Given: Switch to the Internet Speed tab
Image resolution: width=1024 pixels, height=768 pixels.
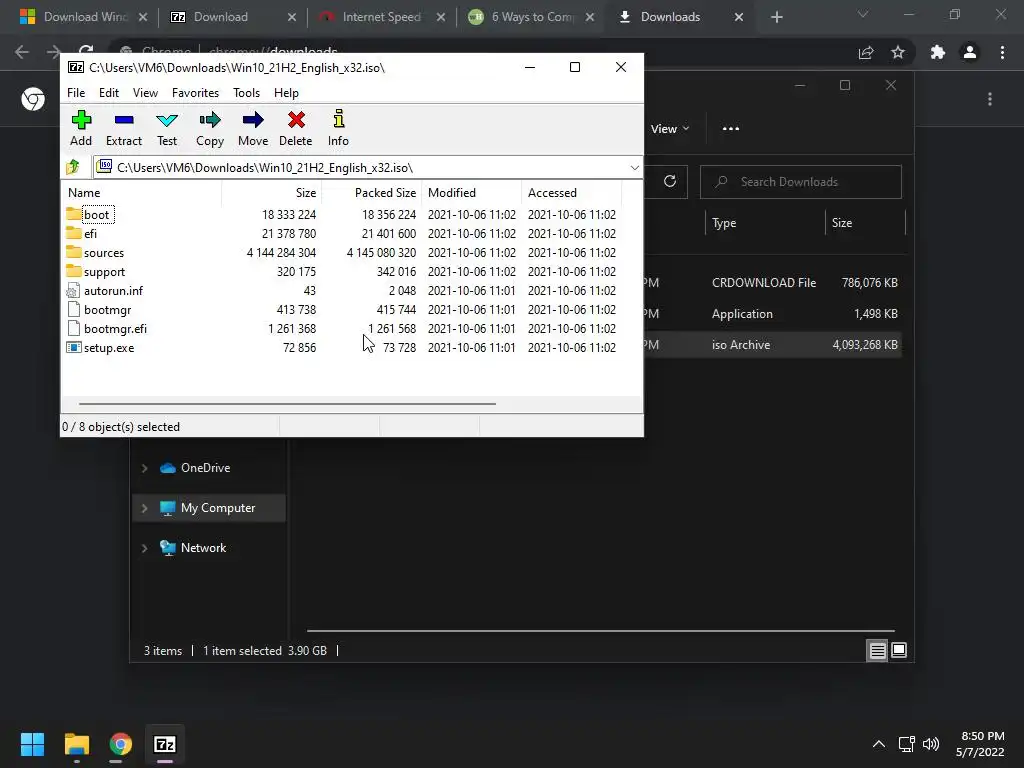Looking at the screenshot, I should click(x=382, y=17).
